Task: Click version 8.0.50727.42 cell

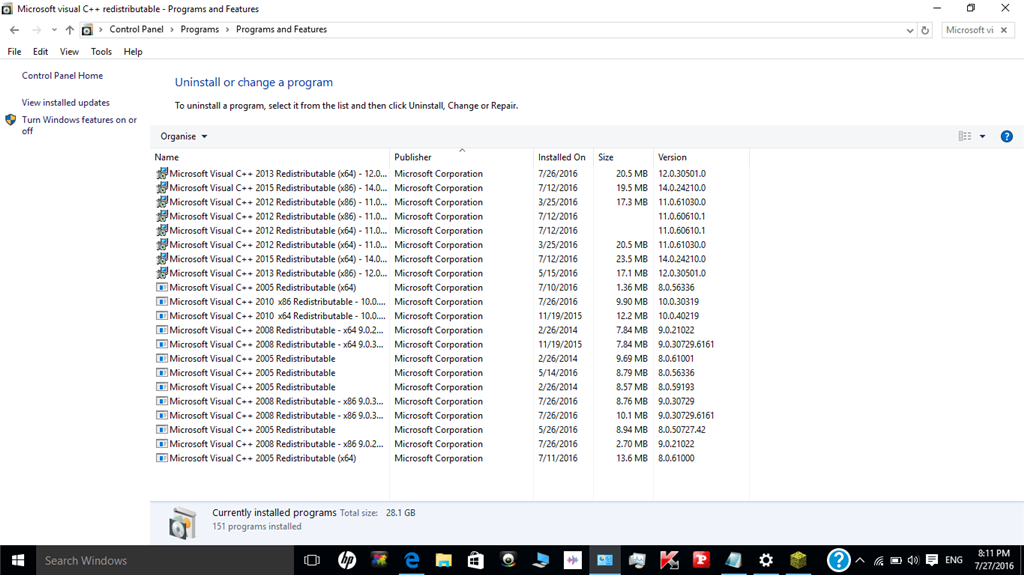Action: (x=682, y=430)
